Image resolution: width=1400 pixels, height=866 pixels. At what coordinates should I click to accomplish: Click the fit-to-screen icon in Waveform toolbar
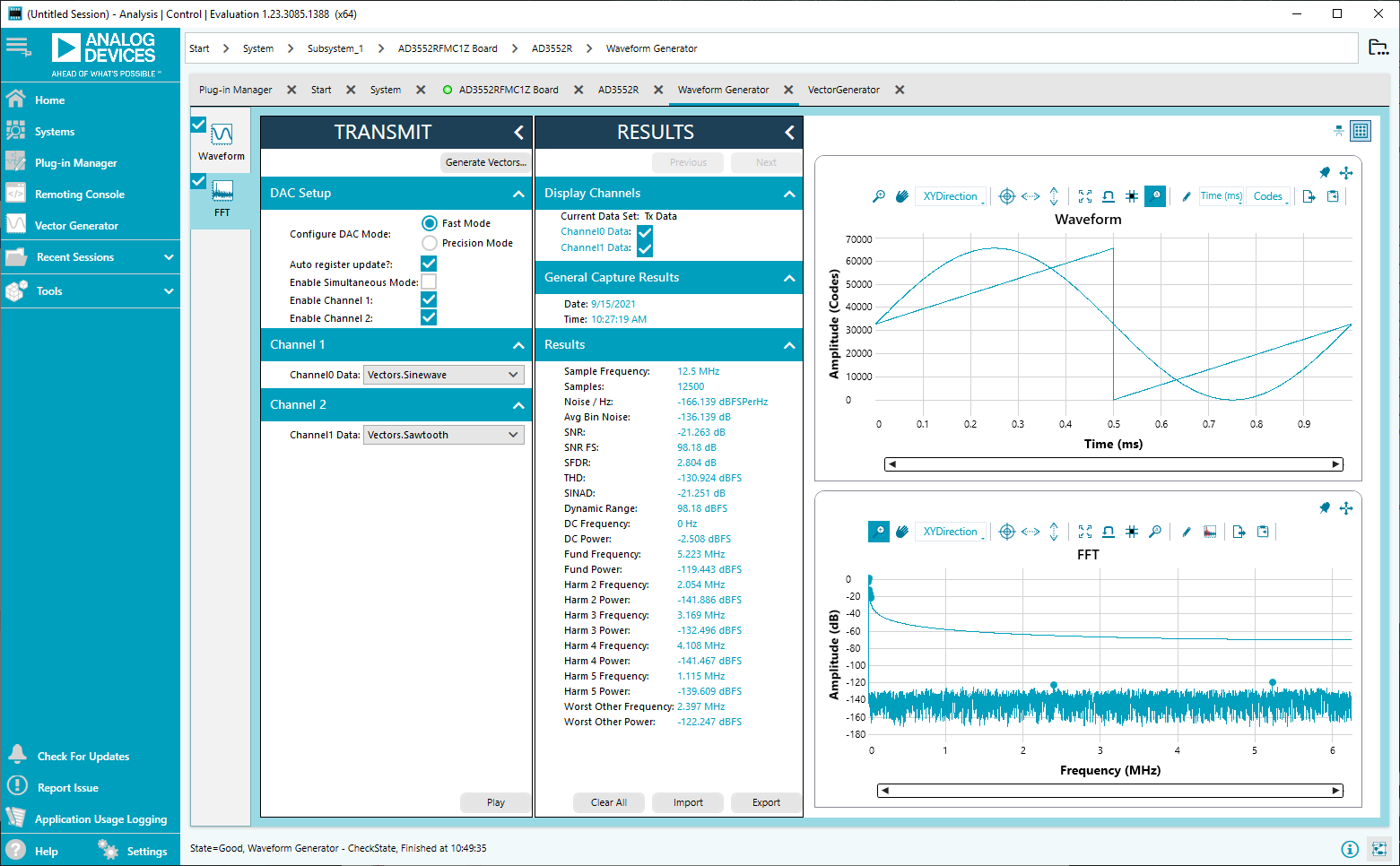[x=1085, y=196]
